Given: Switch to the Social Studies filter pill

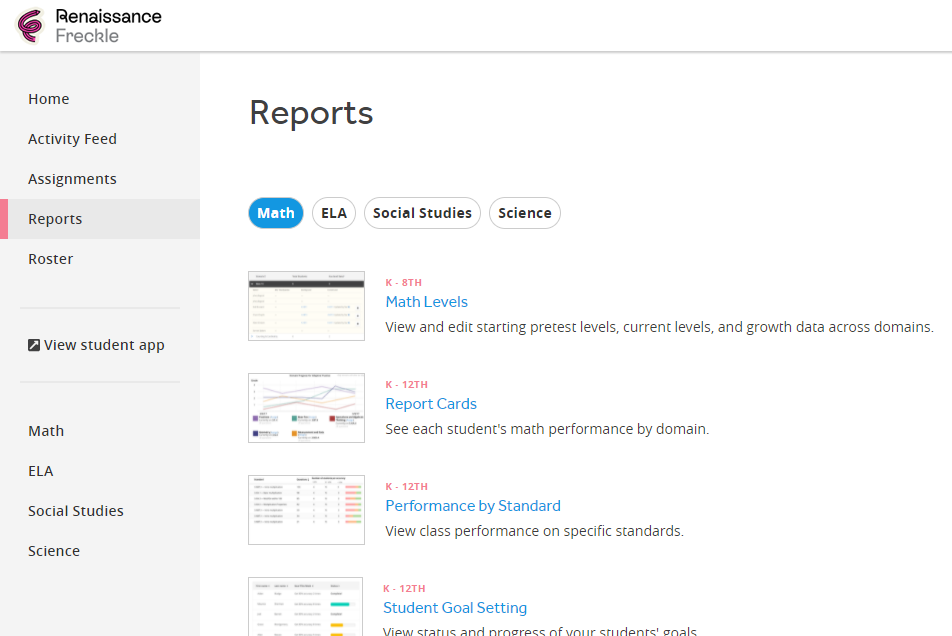Looking at the screenshot, I should tap(423, 213).
